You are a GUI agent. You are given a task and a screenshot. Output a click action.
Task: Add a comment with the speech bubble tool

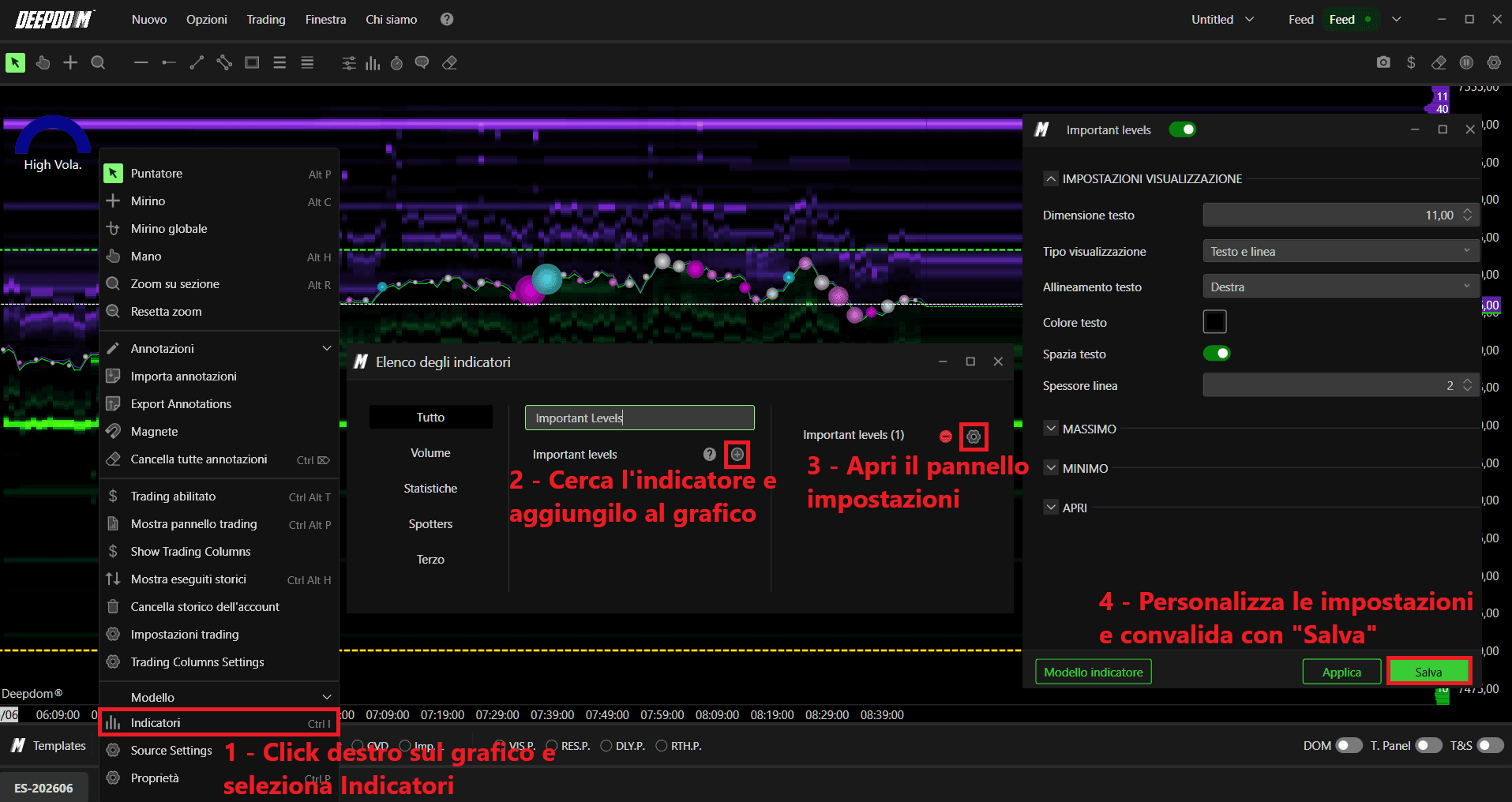[422, 63]
